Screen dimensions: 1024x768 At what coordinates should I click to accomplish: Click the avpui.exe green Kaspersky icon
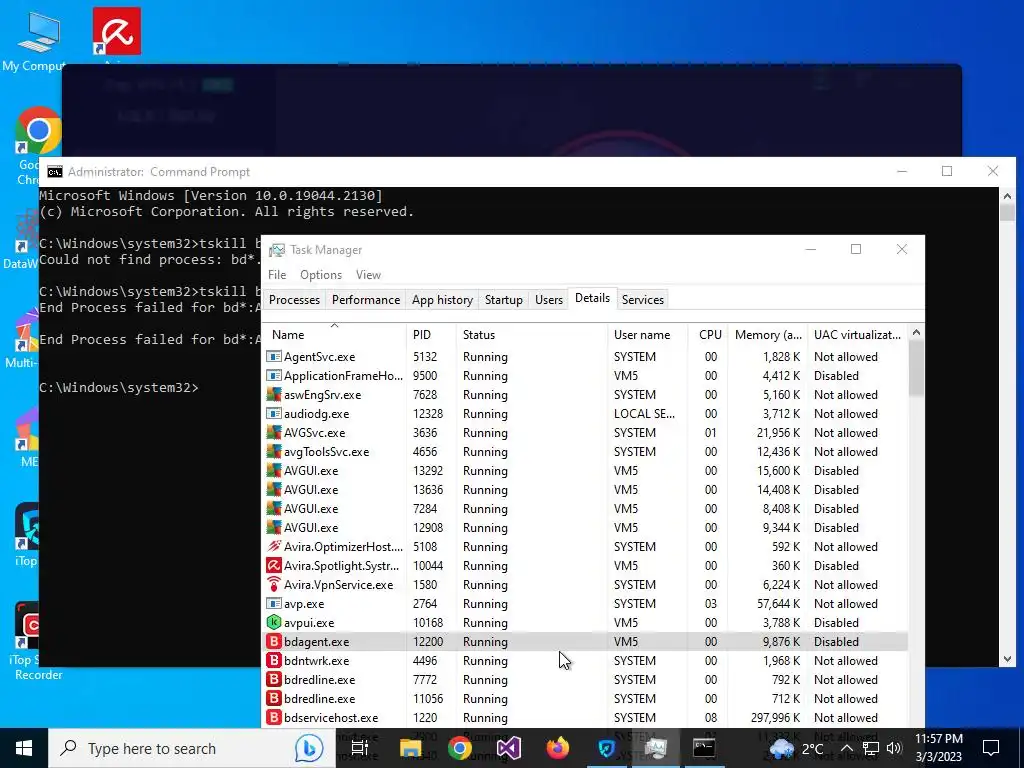[274, 622]
